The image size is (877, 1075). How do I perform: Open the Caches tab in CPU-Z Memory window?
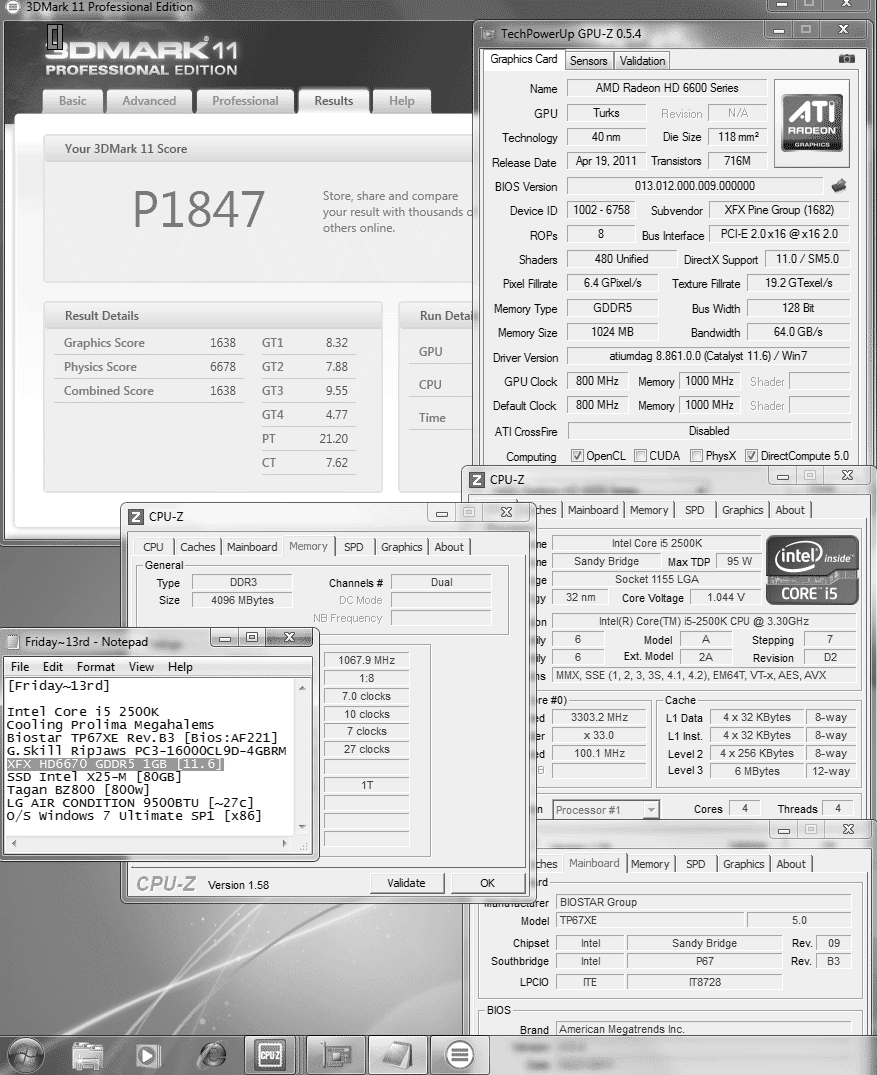click(197, 547)
